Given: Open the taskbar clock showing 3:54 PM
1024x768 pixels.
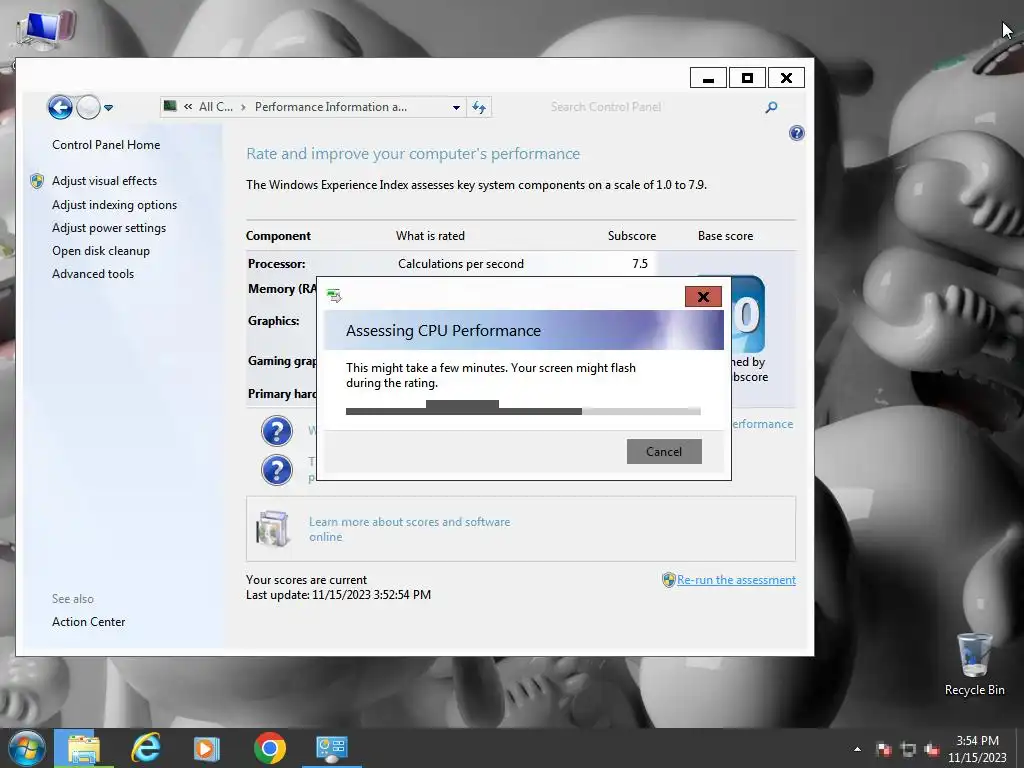Looking at the screenshot, I should coord(978,748).
